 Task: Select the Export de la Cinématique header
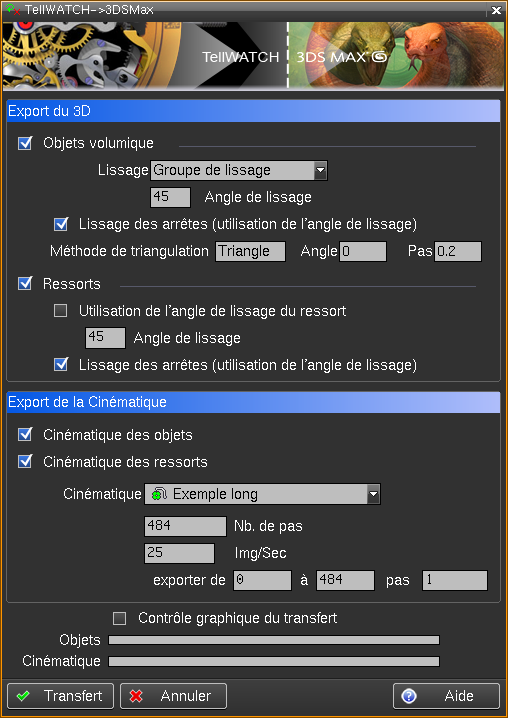(253, 402)
